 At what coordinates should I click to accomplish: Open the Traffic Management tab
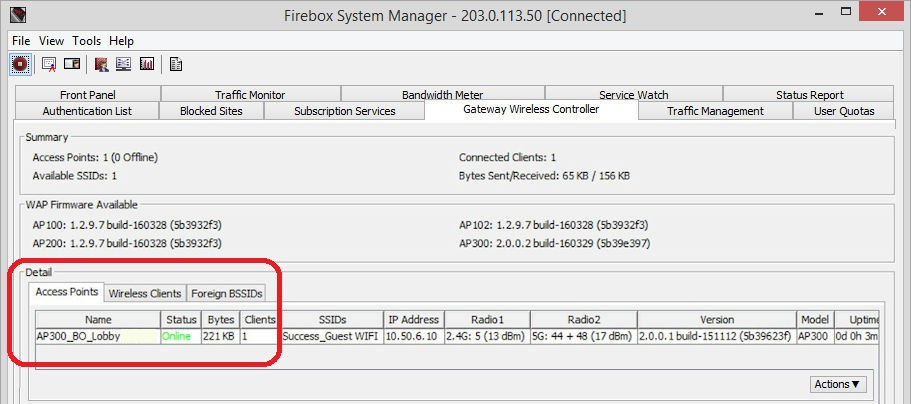point(715,111)
